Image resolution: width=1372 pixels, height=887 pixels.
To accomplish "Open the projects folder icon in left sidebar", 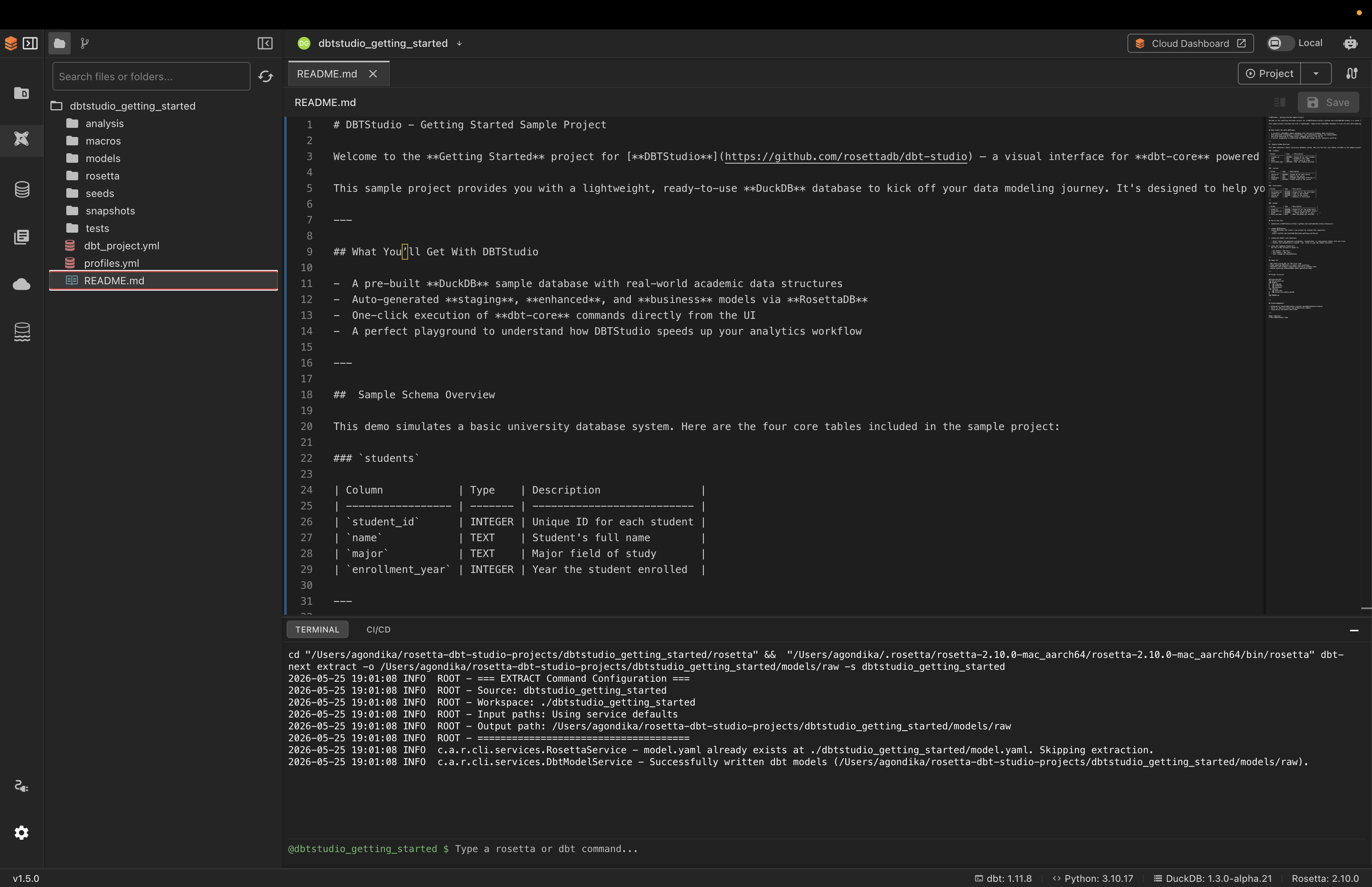I will point(22,93).
